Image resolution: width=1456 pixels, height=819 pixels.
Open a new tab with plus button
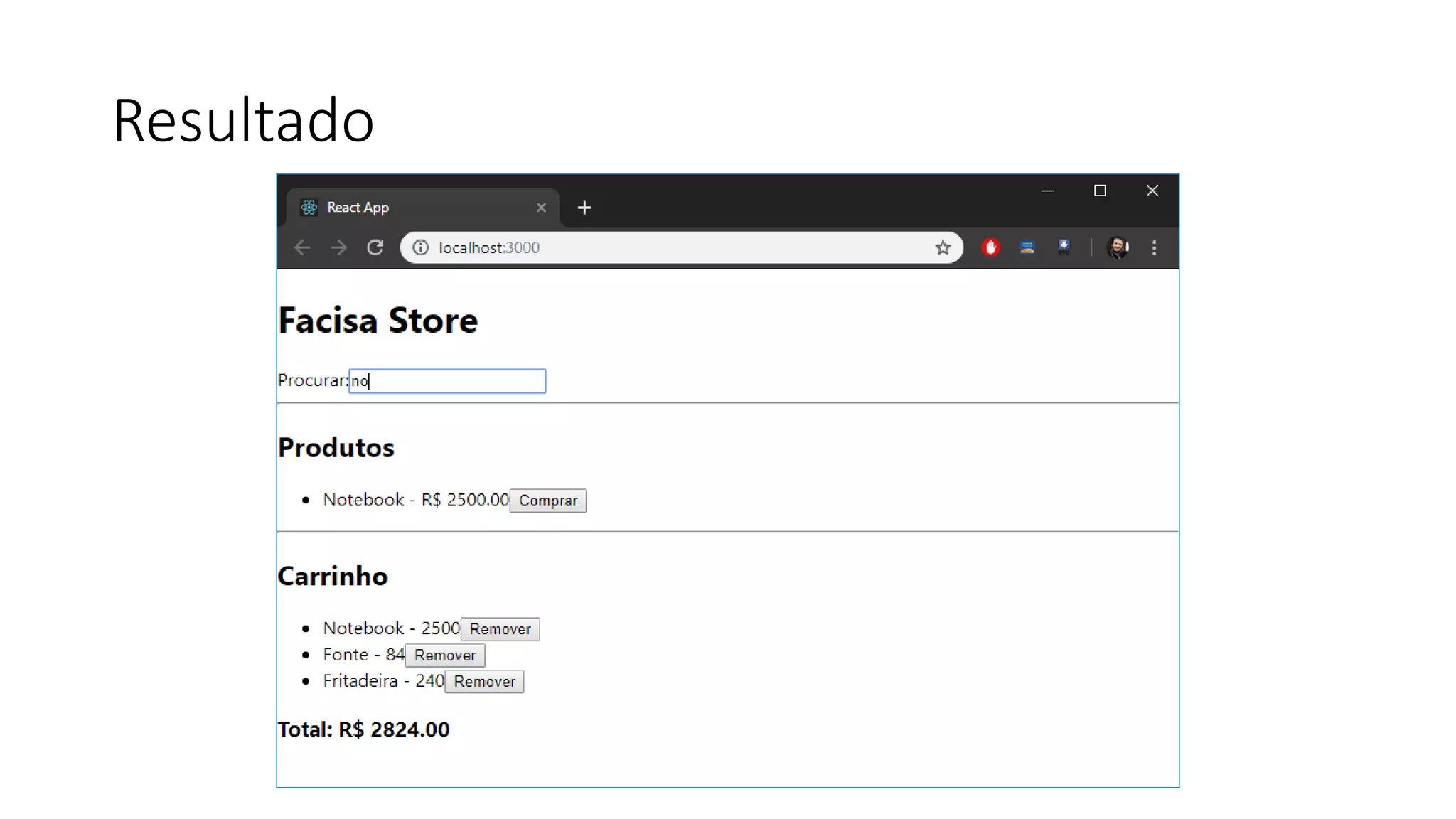pyautogui.click(x=584, y=208)
